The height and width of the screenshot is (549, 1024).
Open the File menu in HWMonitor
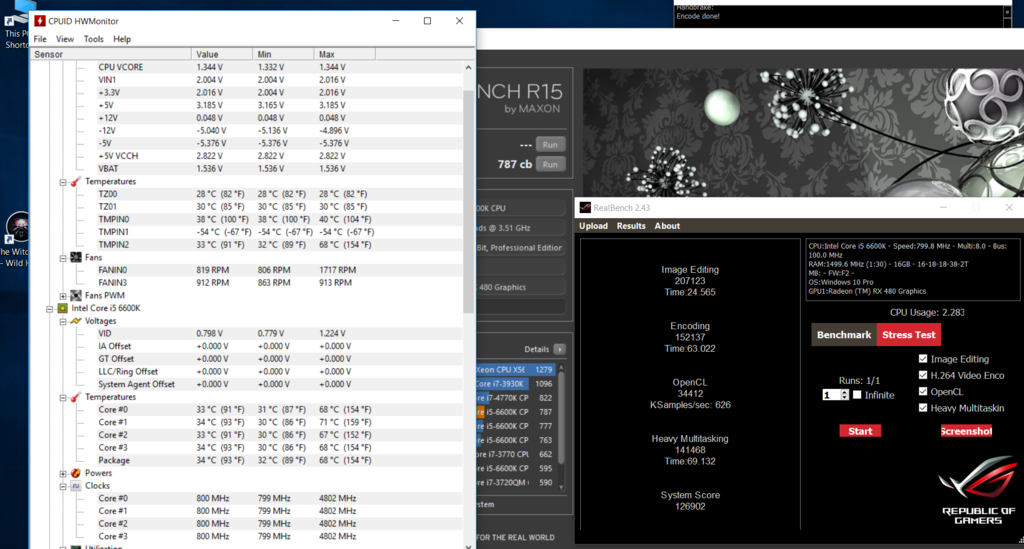[40, 39]
